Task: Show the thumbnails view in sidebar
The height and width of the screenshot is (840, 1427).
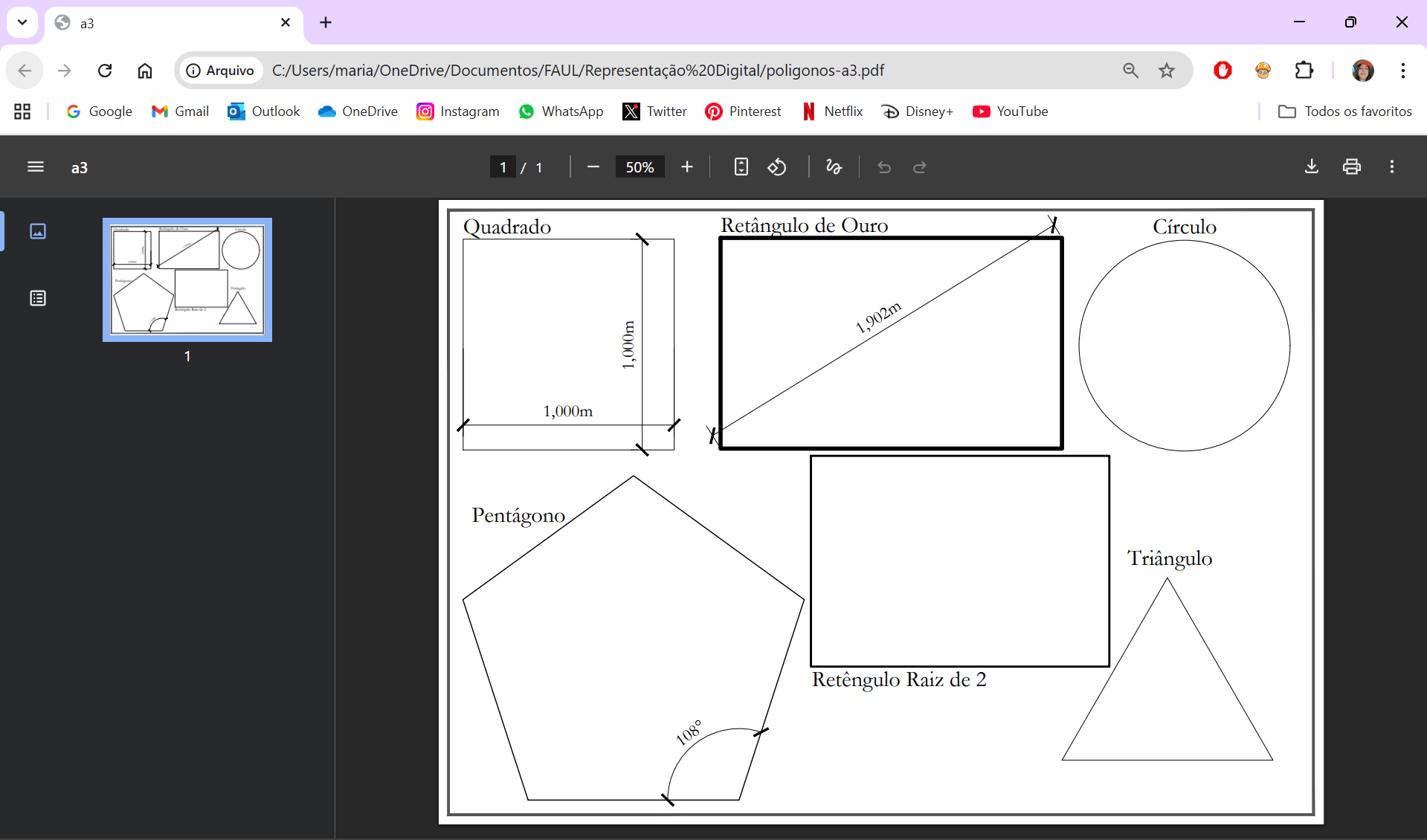Action: point(38,231)
